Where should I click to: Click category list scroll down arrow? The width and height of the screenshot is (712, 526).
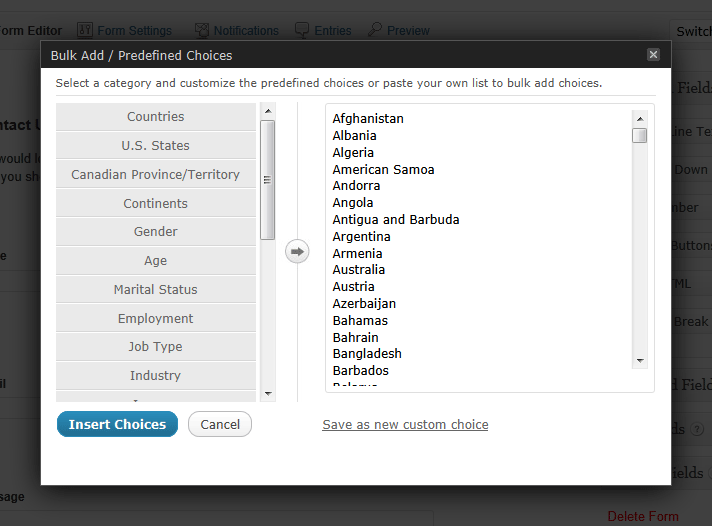coord(268,394)
